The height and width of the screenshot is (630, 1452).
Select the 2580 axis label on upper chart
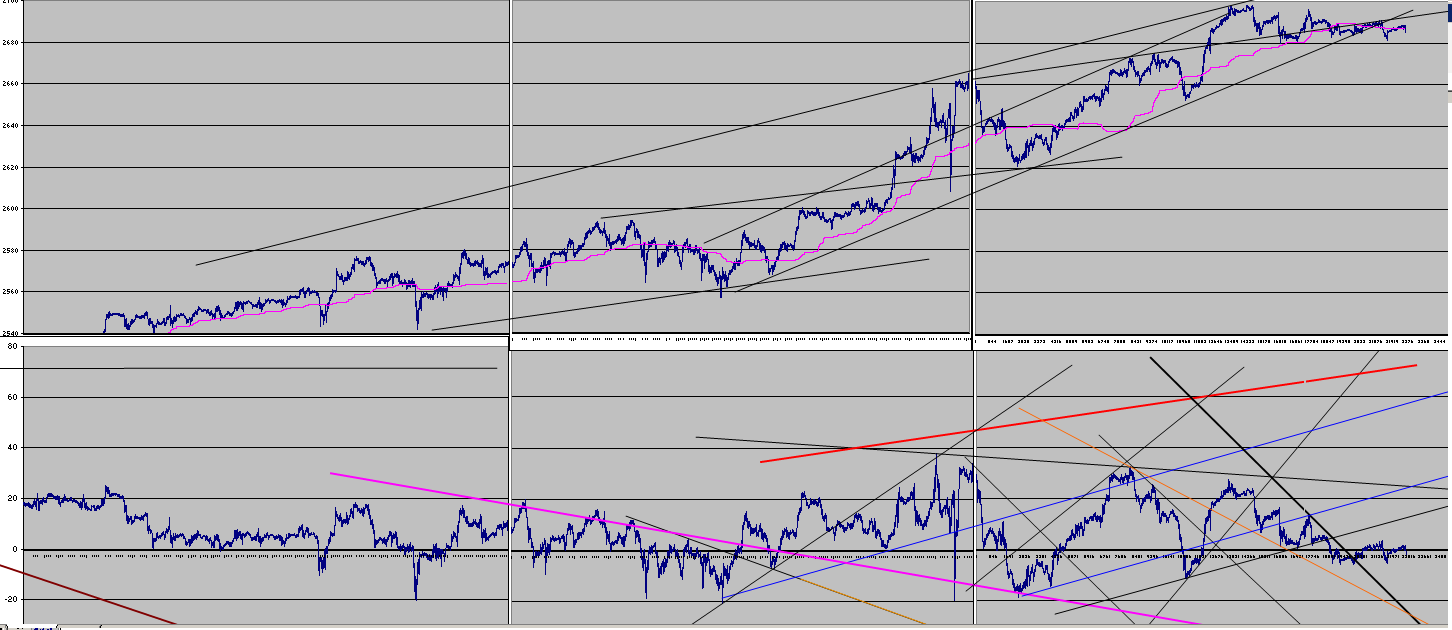coord(11,250)
